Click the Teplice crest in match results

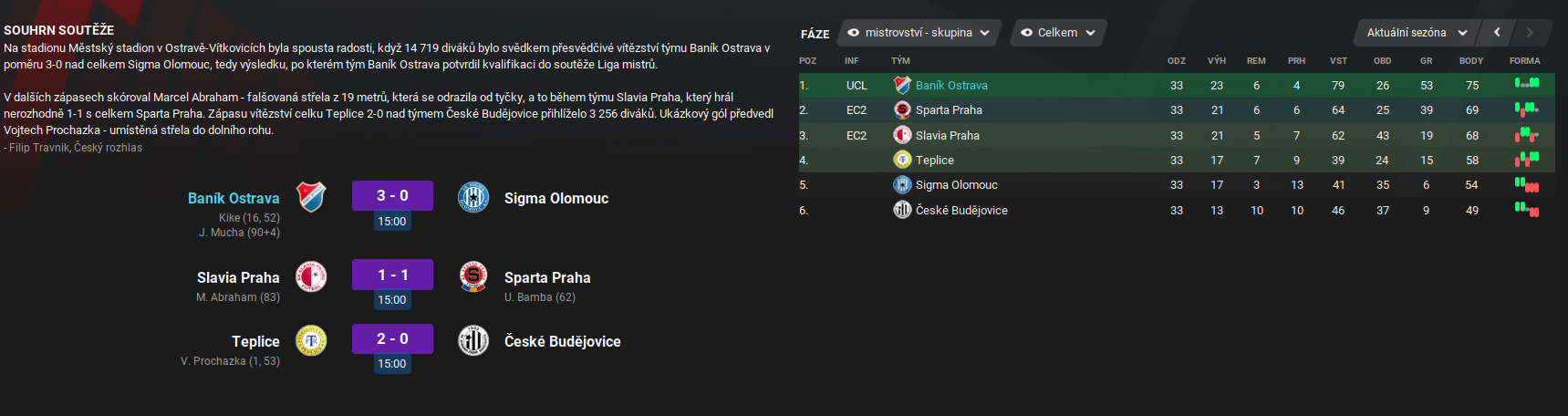311,340
